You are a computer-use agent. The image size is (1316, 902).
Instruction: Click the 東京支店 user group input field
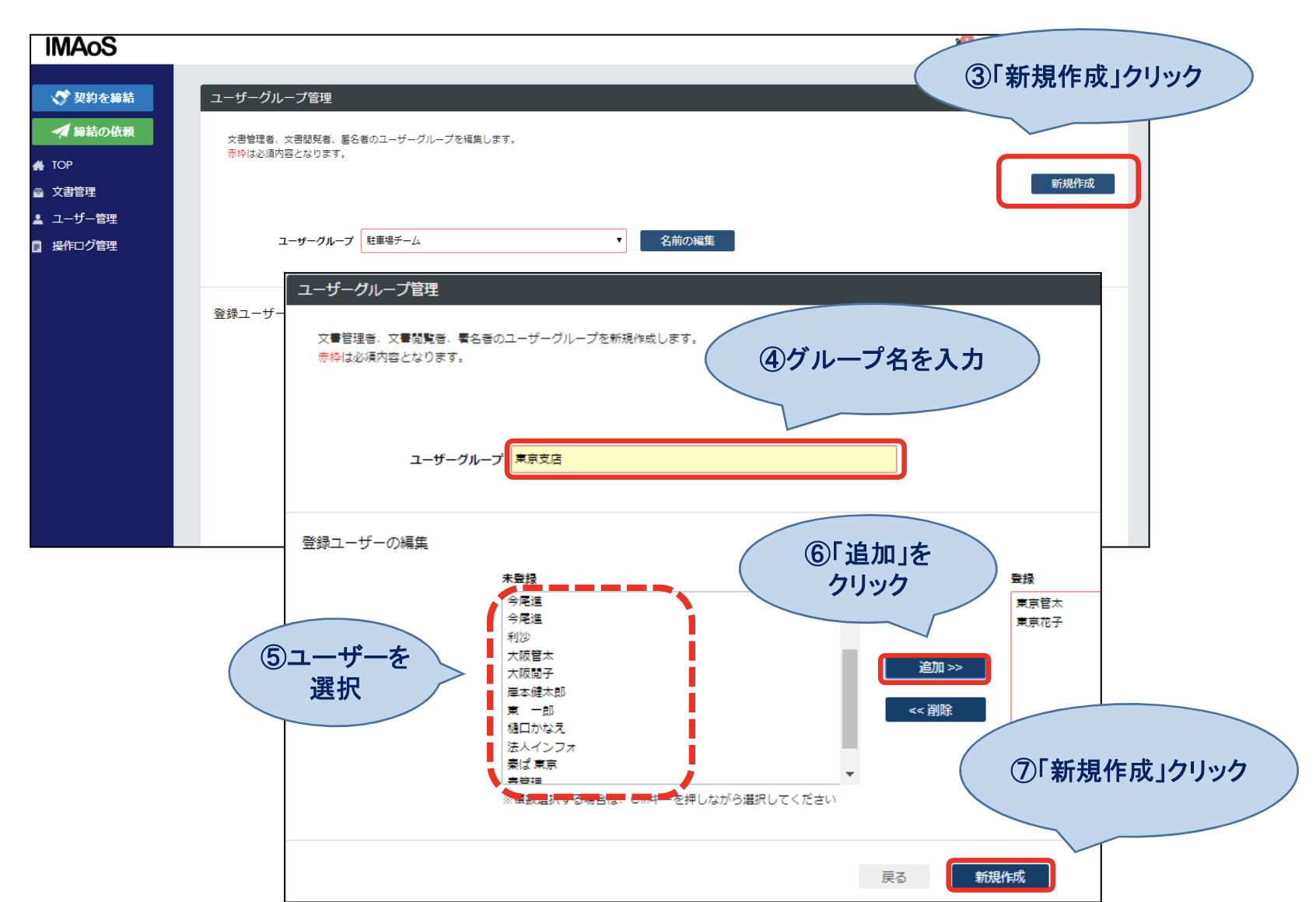point(704,460)
